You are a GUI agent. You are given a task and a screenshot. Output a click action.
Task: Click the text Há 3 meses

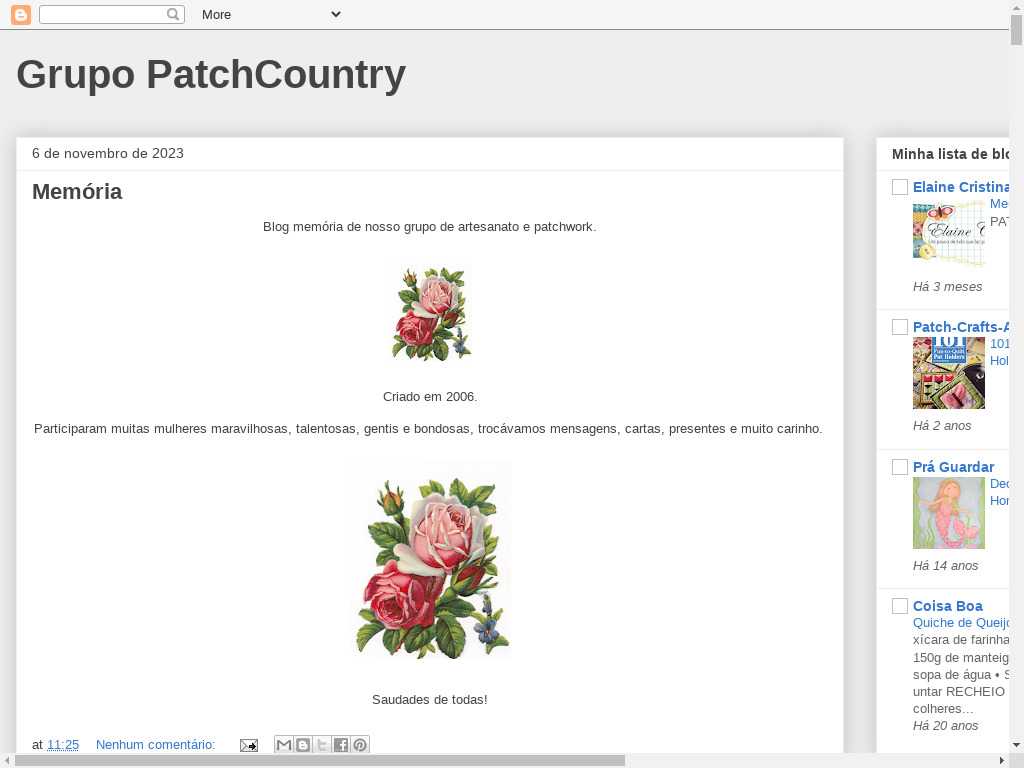(x=948, y=287)
